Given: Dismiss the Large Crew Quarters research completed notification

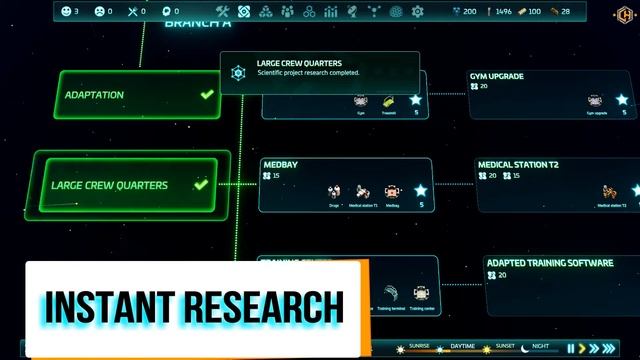Looking at the screenshot, I should [x=320, y=73].
